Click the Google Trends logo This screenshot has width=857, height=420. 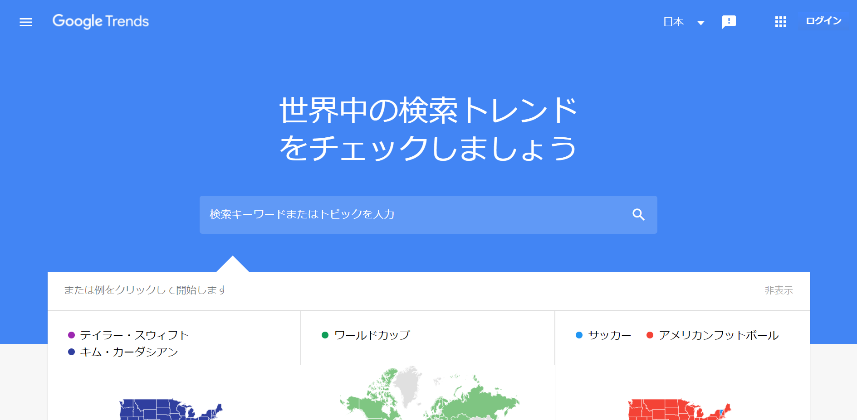pyautogui.click(x=100, y=22)
